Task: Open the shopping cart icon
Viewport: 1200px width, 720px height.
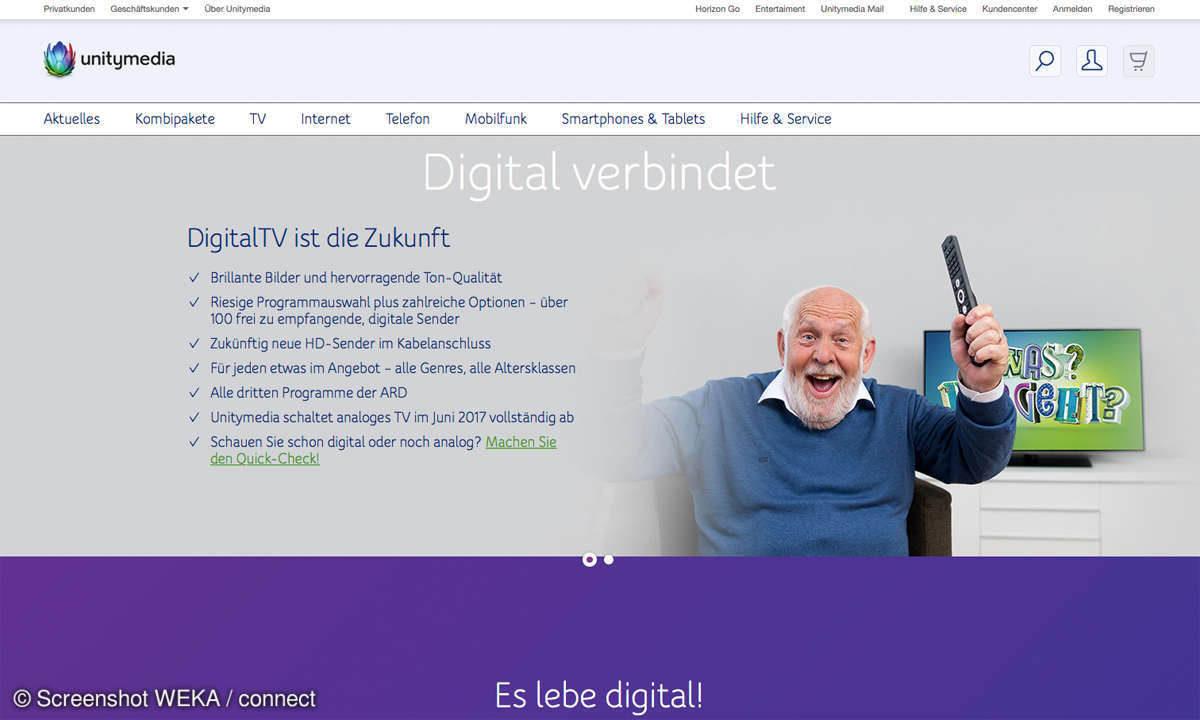Action: coord(1139,61)
